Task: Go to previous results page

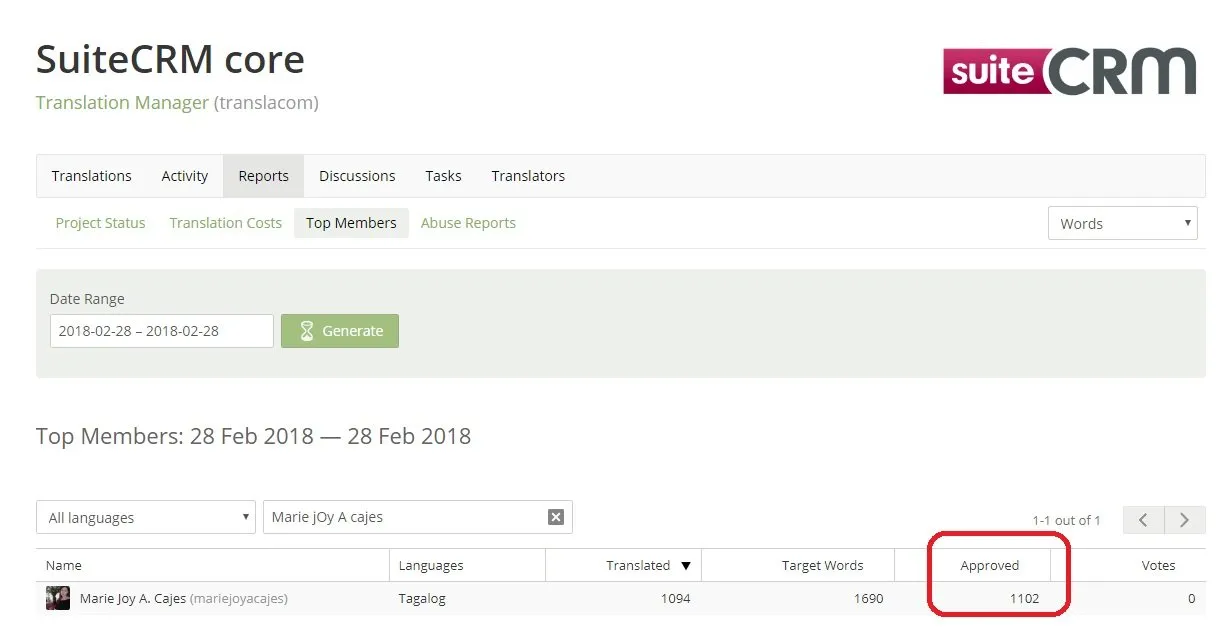Action: (1143, 520)
